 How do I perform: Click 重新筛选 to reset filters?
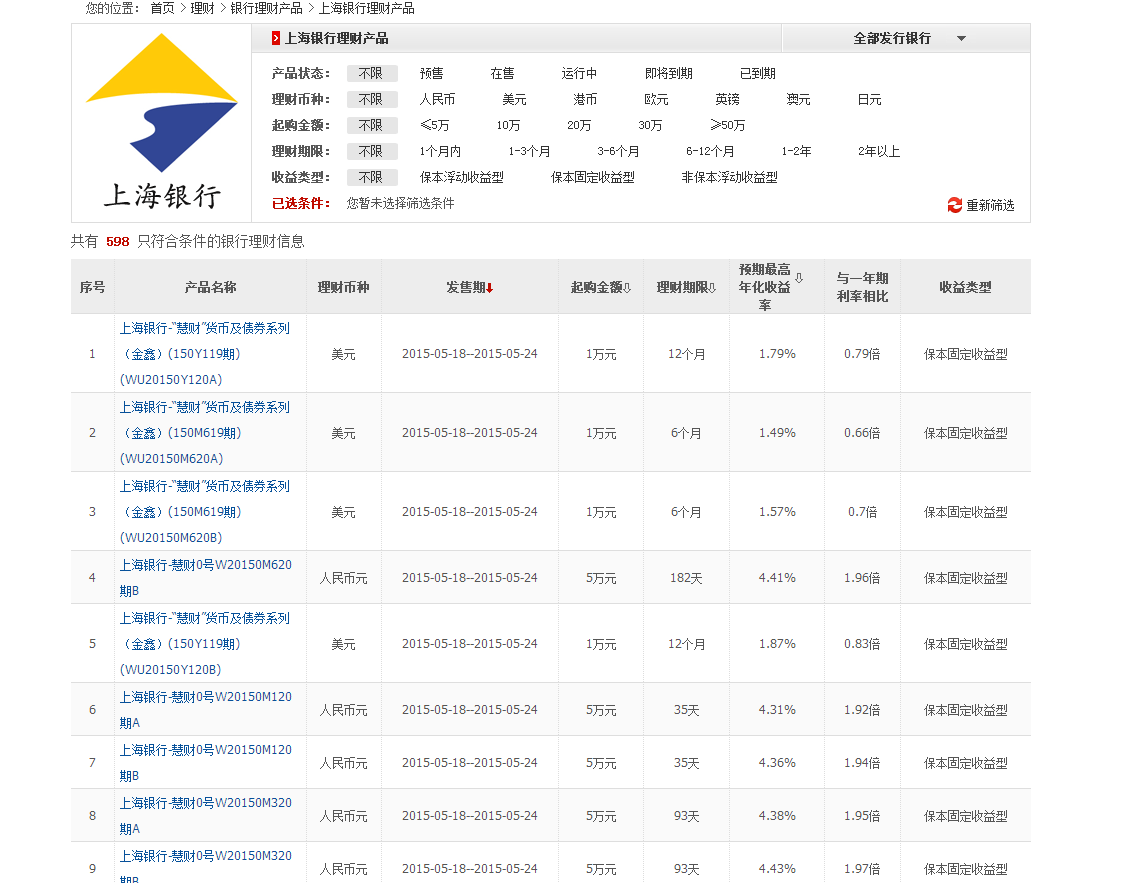(990, 205)
